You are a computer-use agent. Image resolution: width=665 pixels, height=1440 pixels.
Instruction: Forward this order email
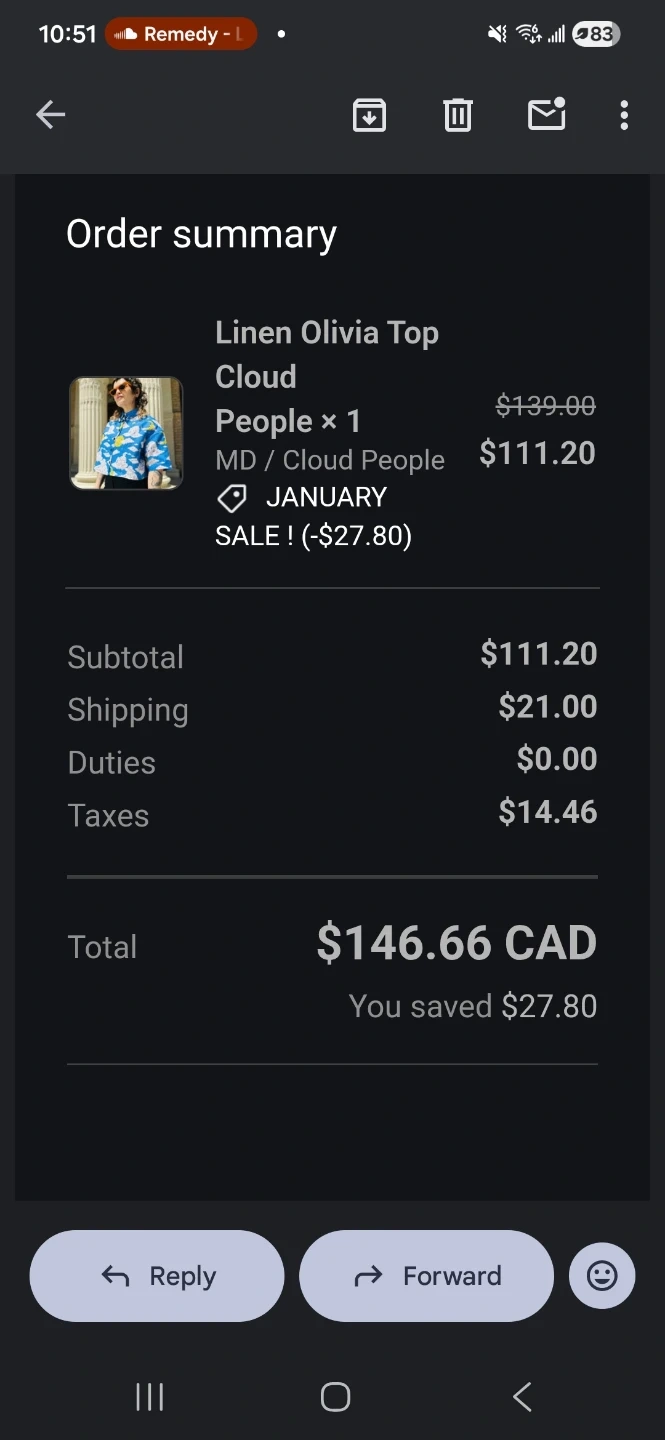426,1275
